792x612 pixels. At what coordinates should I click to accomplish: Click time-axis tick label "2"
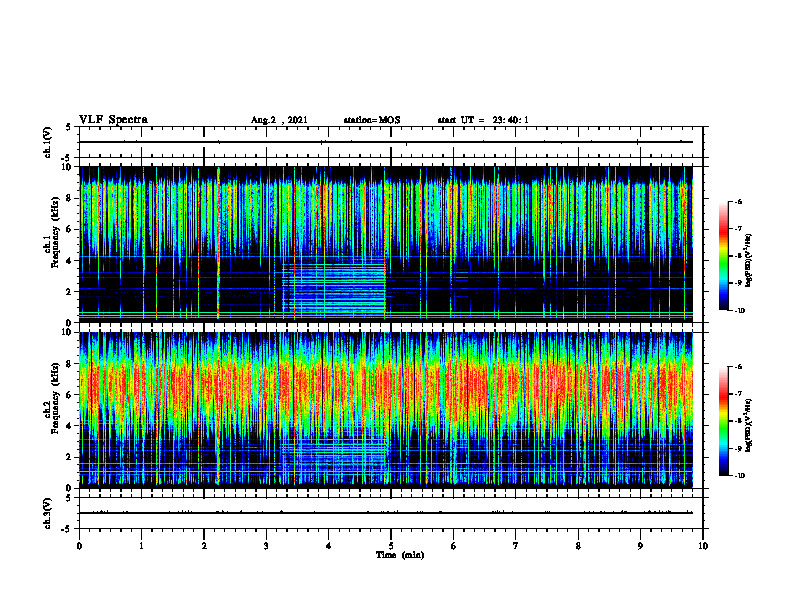click(x=204, y=546)
